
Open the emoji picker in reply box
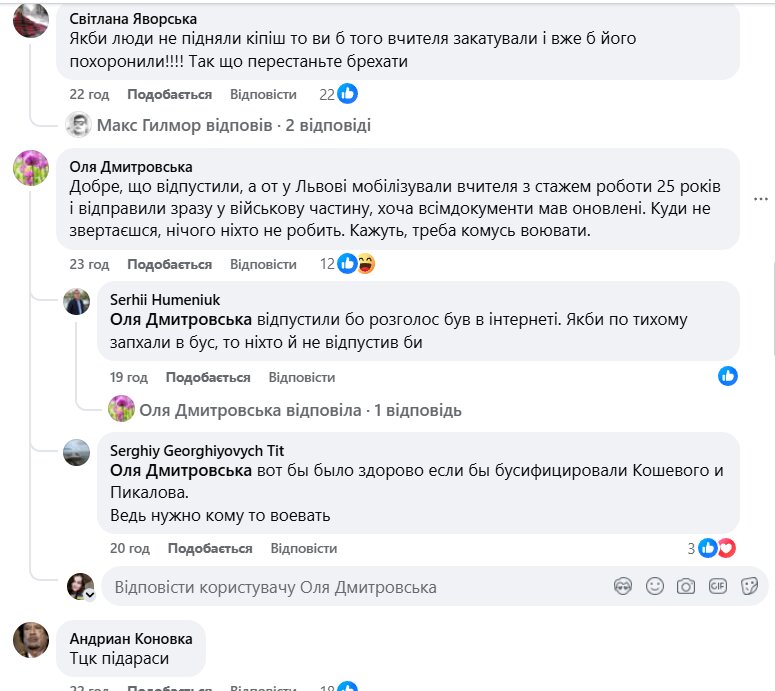654,587
